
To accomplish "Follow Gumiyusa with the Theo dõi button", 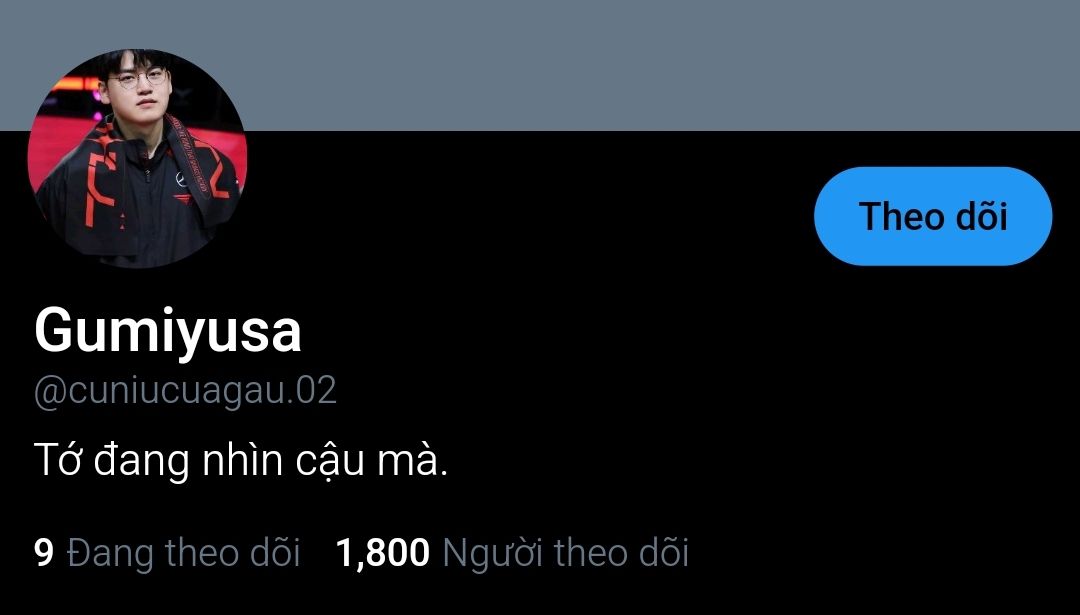I will pyautogui.click(x=933, y=216).
